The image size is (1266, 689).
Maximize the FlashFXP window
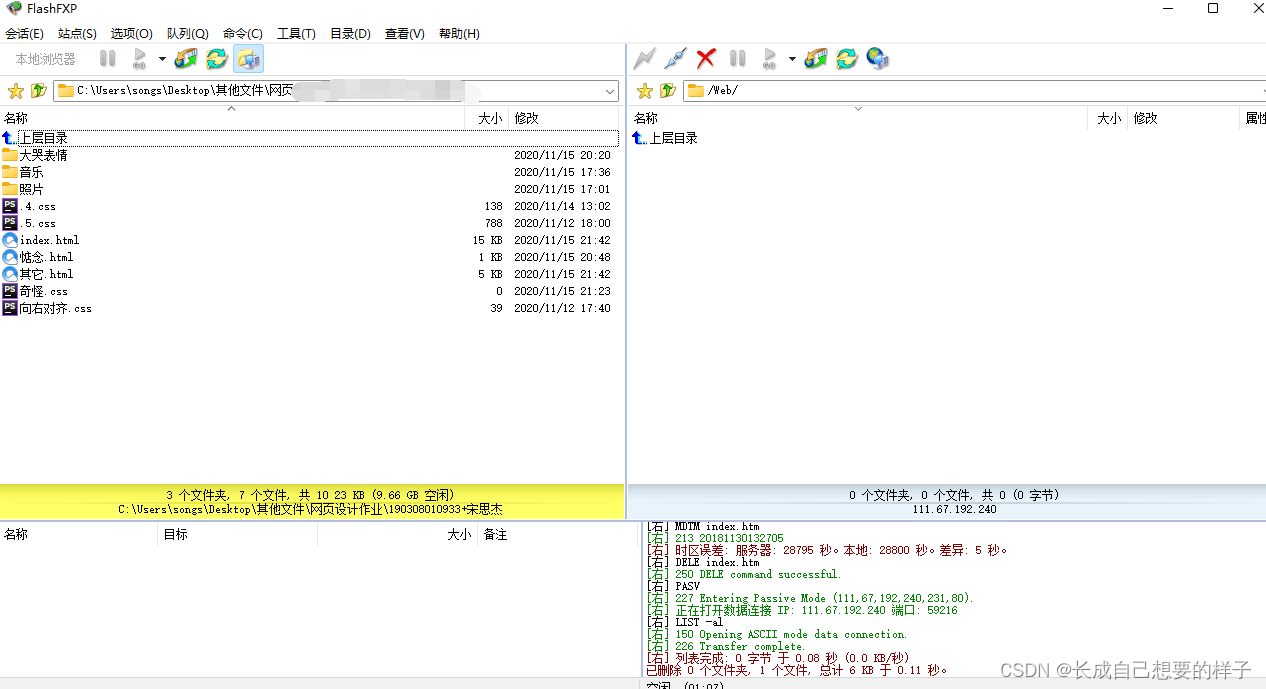tap(1213, 9)
